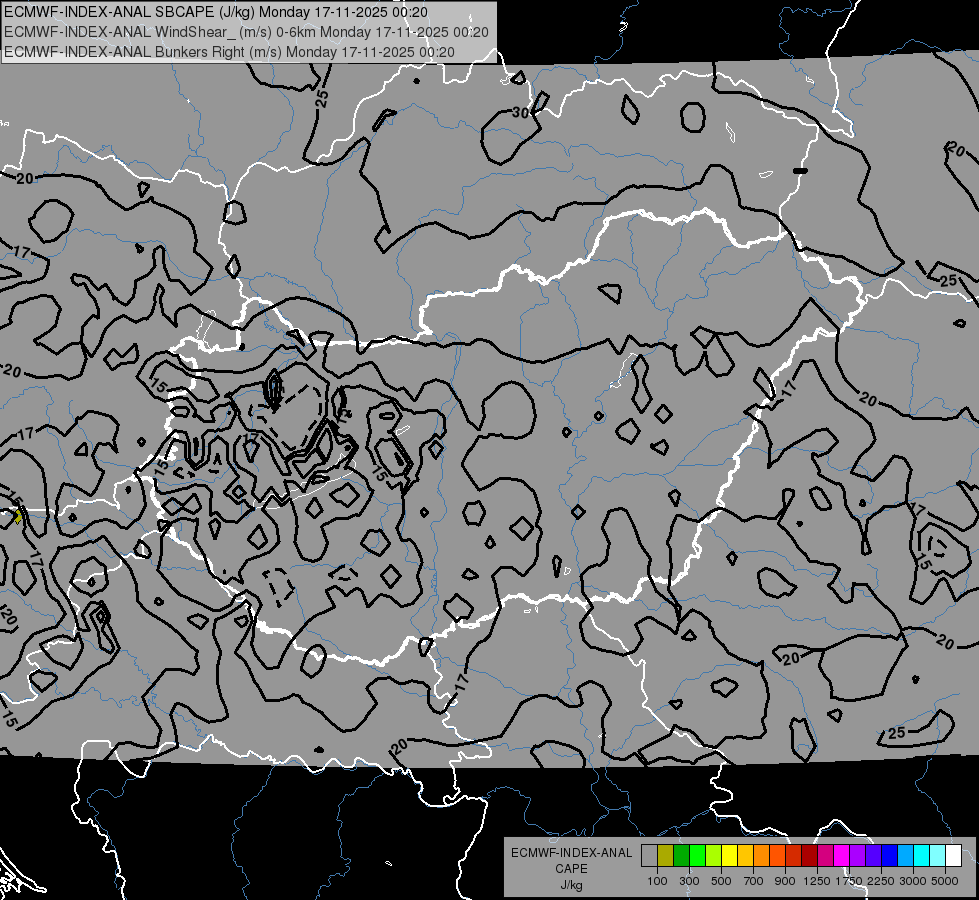979x900 pixels.
Task: Click the 2250 legend value
Action: pyautogui.click(x=881, y=881)
